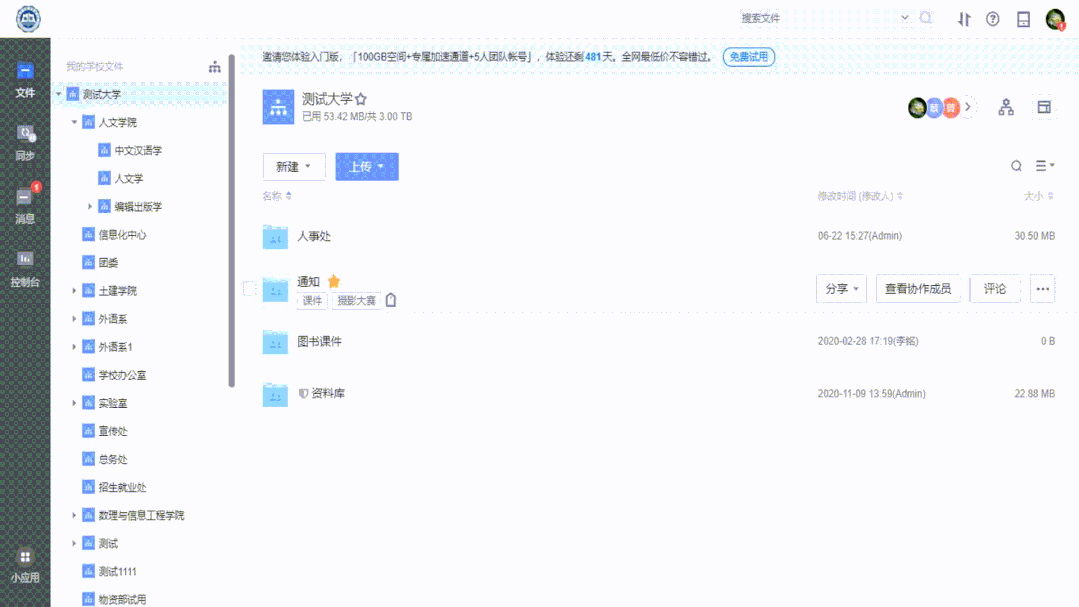This screenshot has height=607, width=1079.
Task: Open the three-dots more menu for 通知
Action: (1043, 289)
